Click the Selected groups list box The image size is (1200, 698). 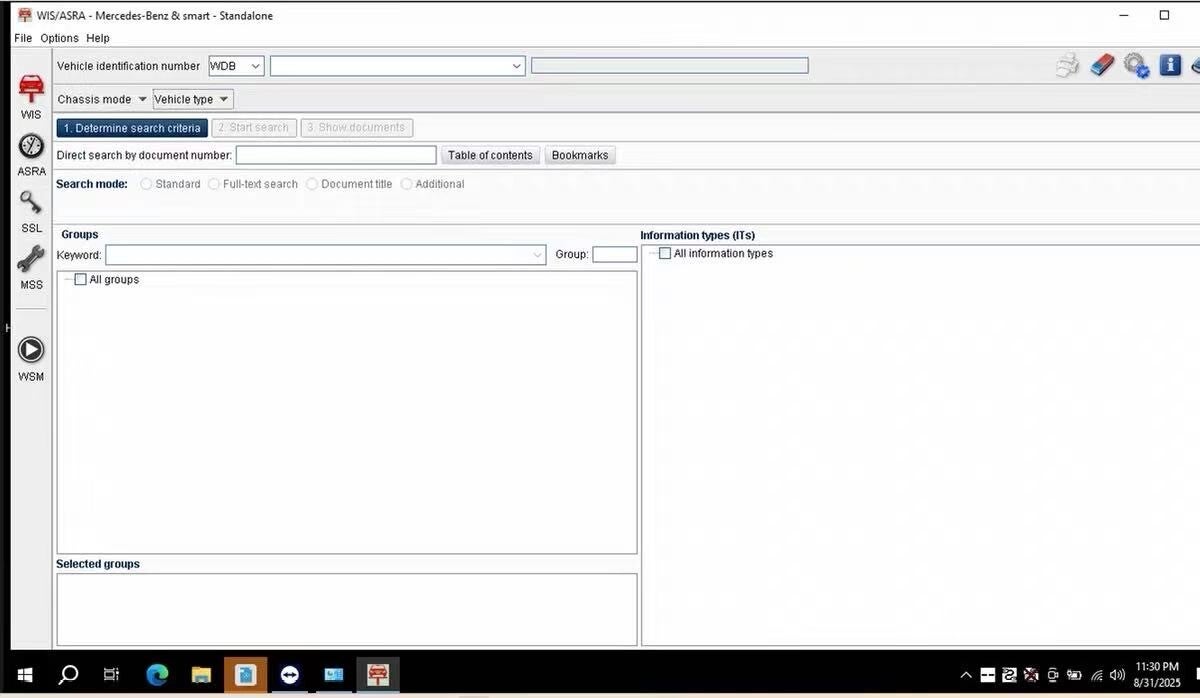coord(347,609)
